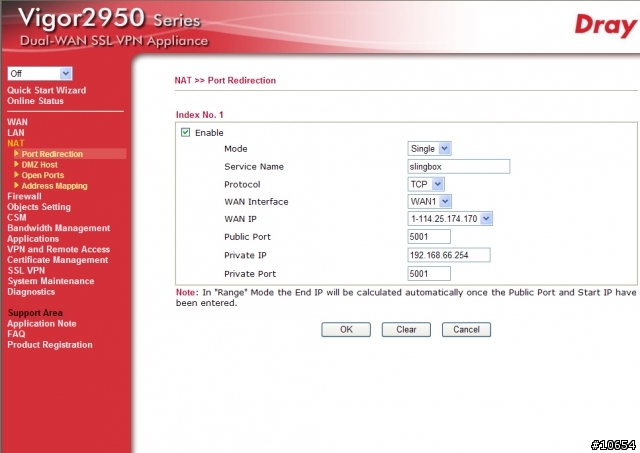
Task: Click the Service Name field containing slingbox
Action: (x=458, y=167)
